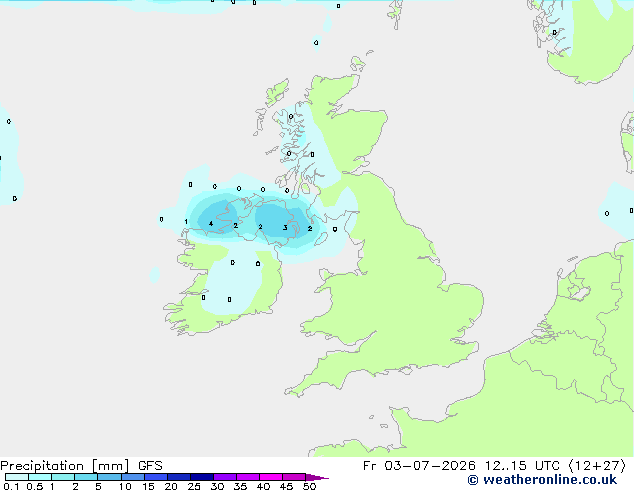This screenshot has width=634, height=490.
Task: Click the '45' legend scale label
Action: [x=286, y=486]
